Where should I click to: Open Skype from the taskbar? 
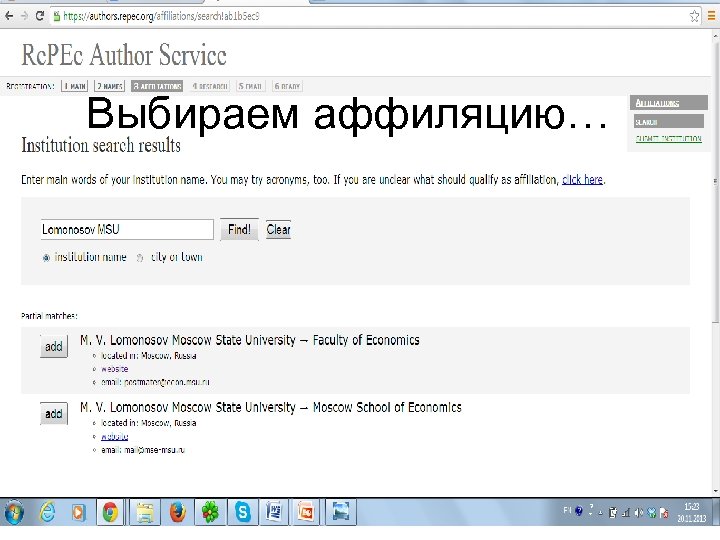click(242, 512)
